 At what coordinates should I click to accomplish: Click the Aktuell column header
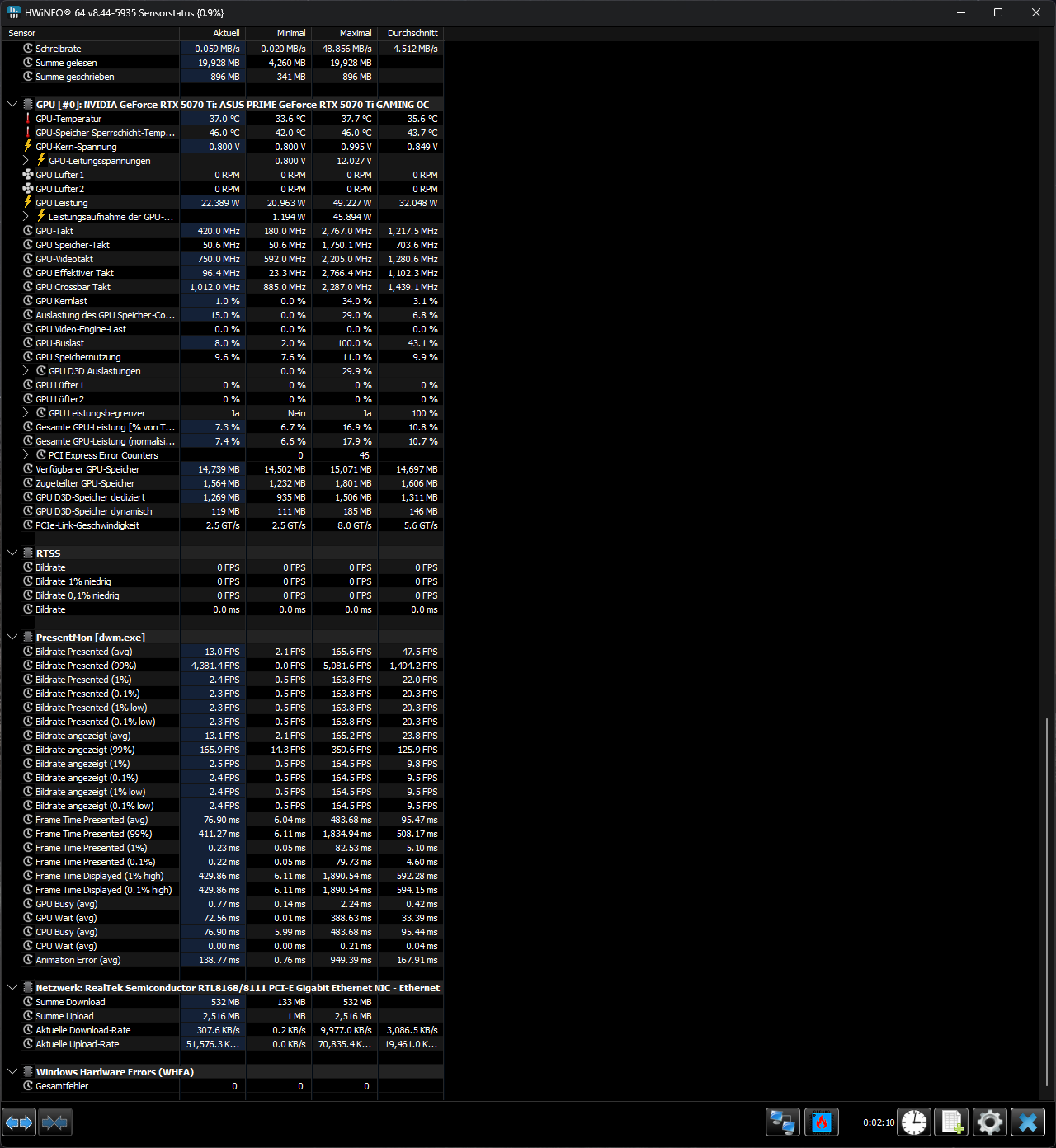[x=212, y=33]
